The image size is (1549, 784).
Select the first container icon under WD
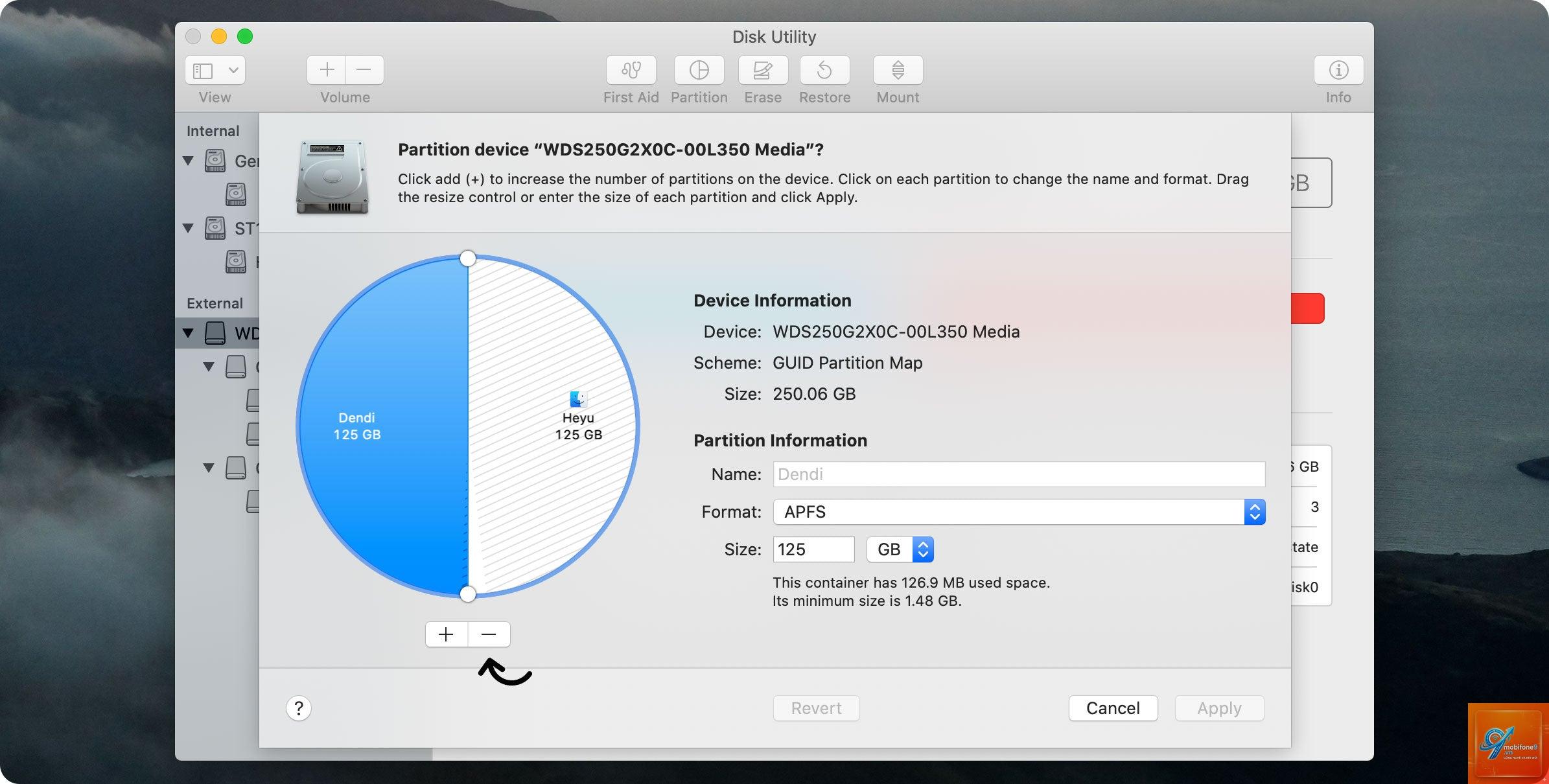(236, 367)
